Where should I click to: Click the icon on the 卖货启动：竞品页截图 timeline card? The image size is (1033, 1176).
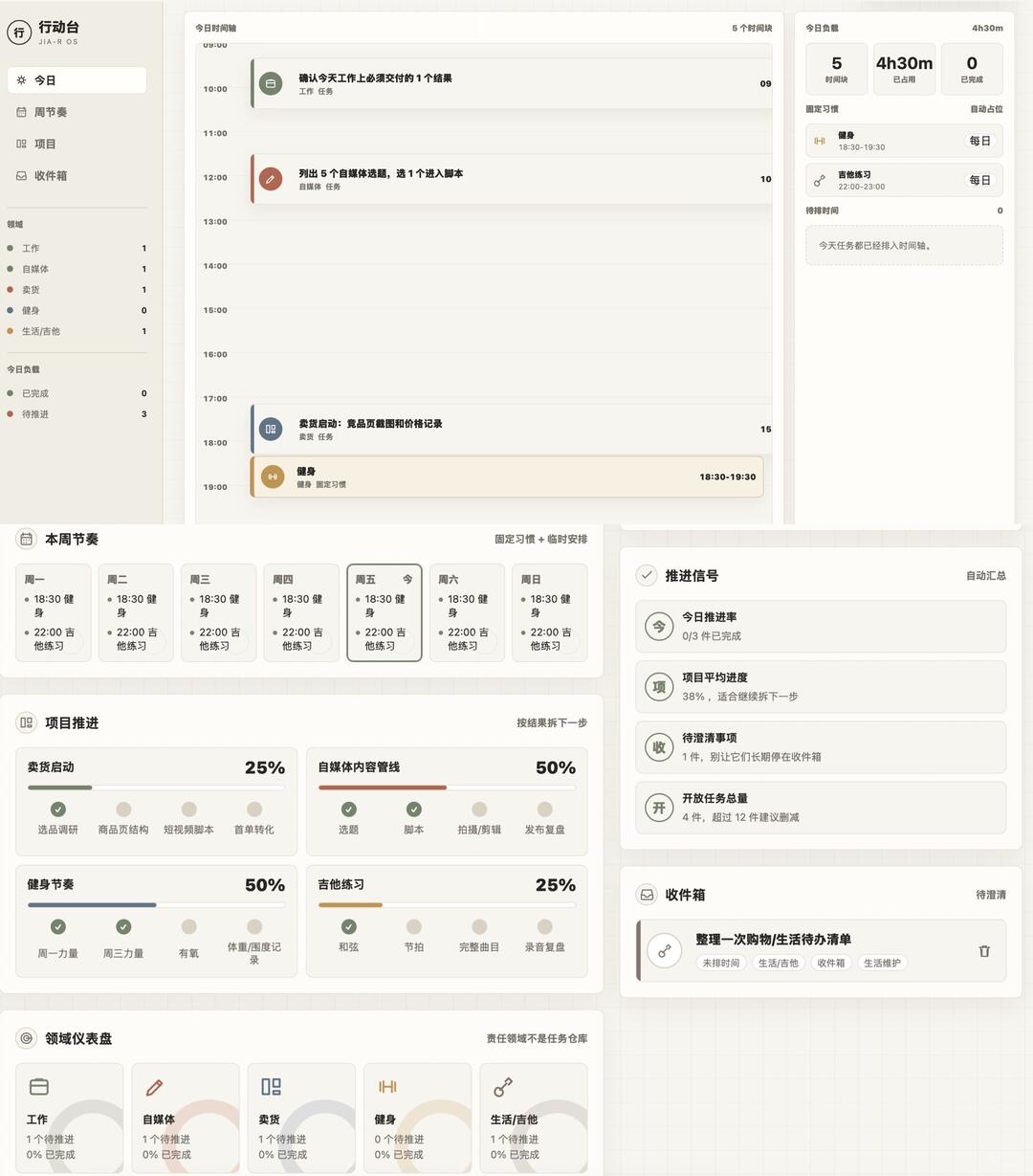tap(271, 429)
